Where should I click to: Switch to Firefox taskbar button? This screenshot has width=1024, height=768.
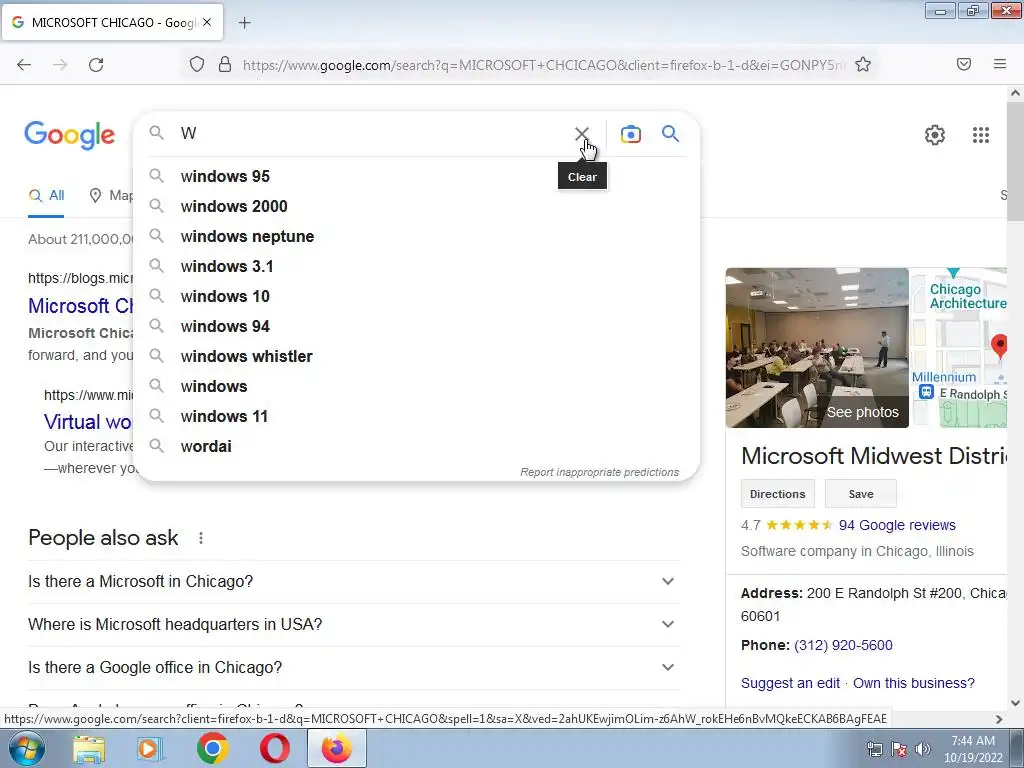click(336, 748)
